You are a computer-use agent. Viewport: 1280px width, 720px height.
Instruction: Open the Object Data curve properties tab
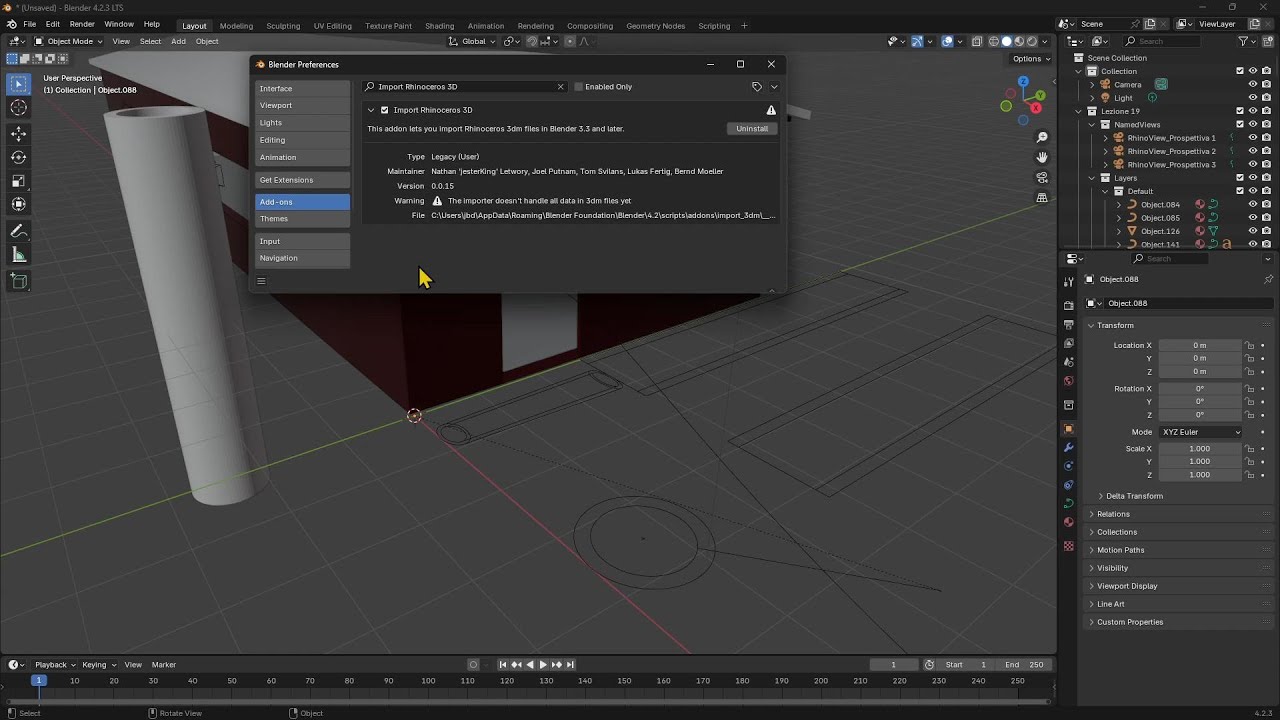(x=1068, y=503)
